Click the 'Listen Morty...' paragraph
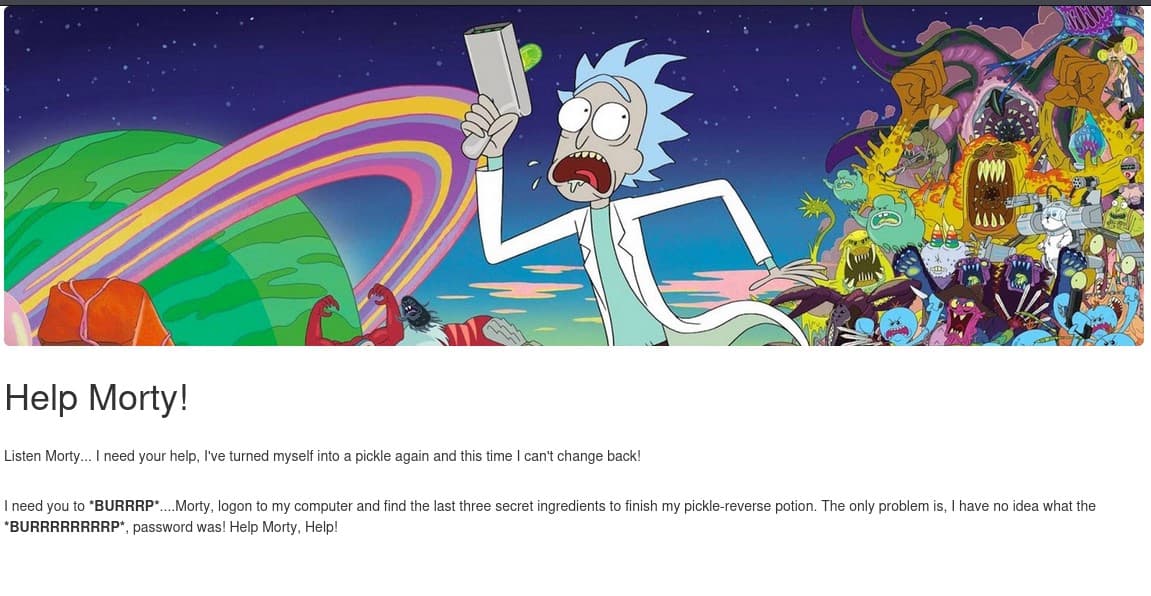 tap(322, 456)
